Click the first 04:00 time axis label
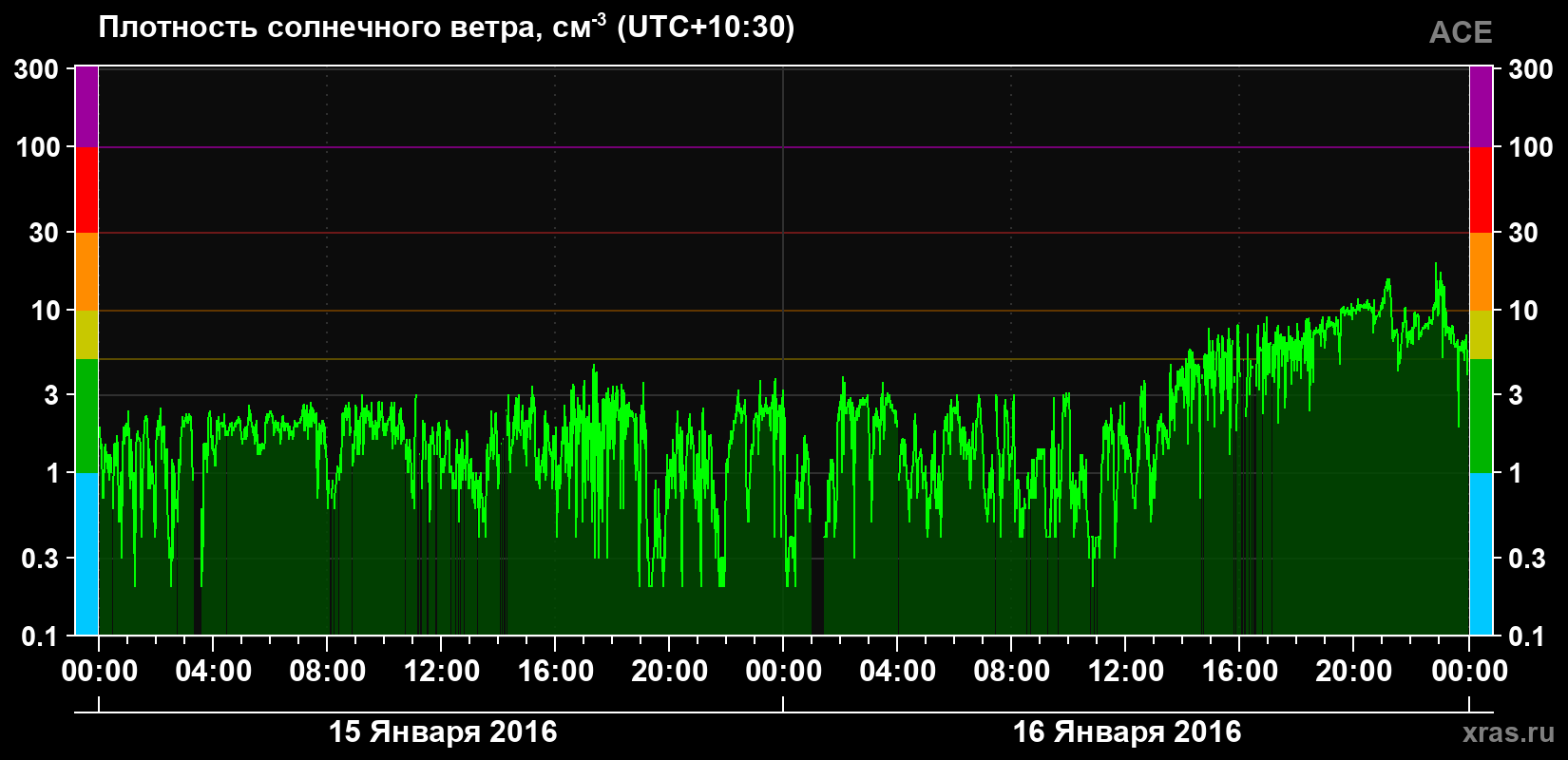Image resolution: width=1568 pixels, height=760 pixels. pos(214,671)
